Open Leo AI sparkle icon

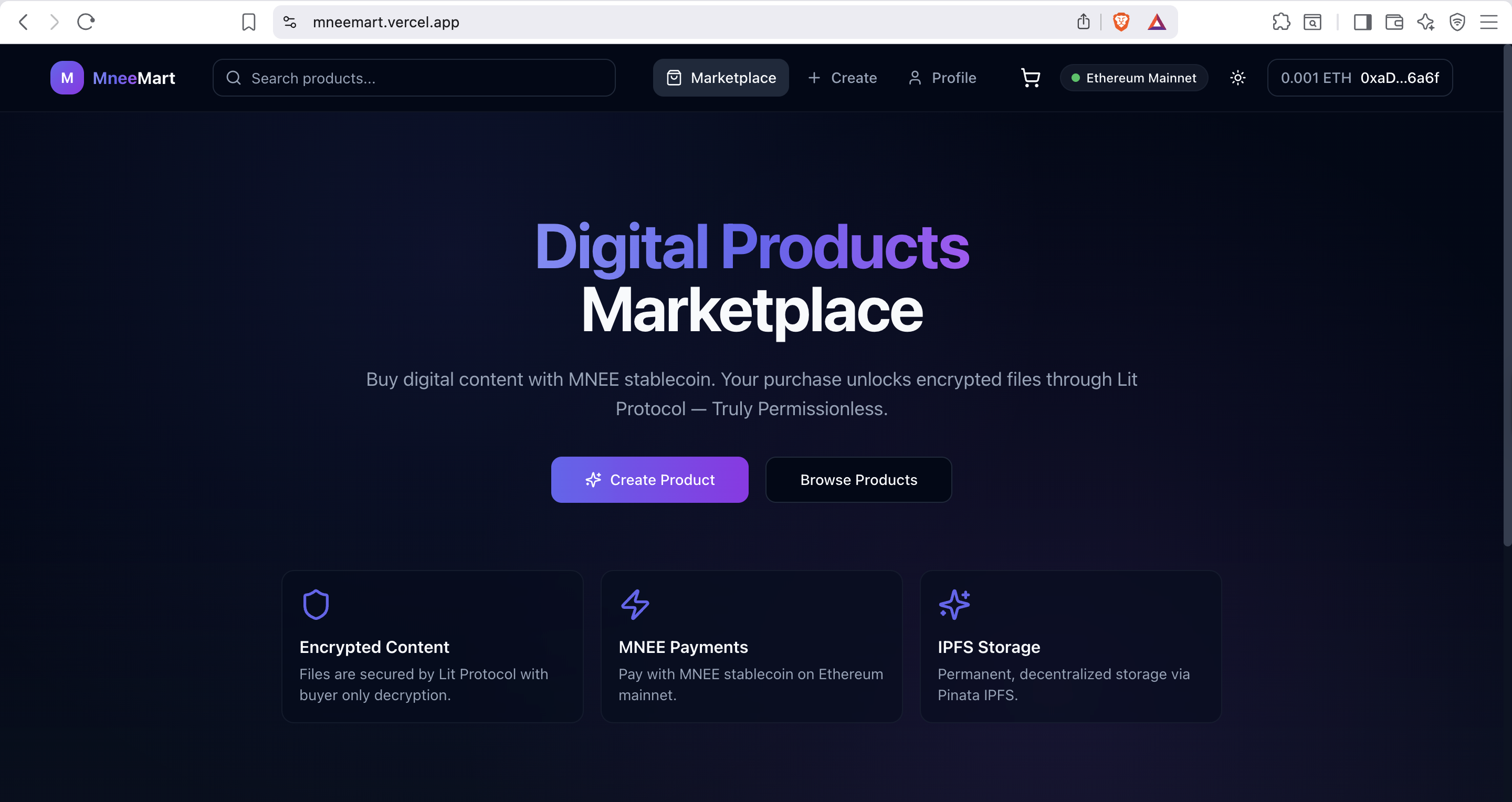[x=1426, y=22]
